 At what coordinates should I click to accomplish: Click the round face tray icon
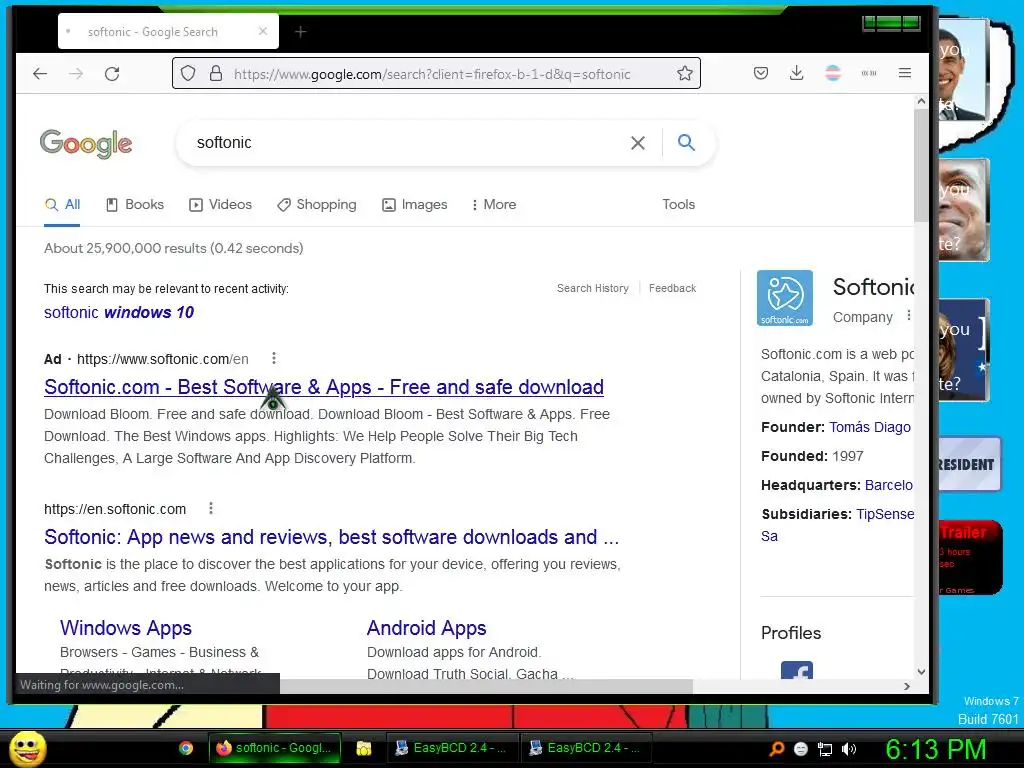pos(801,749)
